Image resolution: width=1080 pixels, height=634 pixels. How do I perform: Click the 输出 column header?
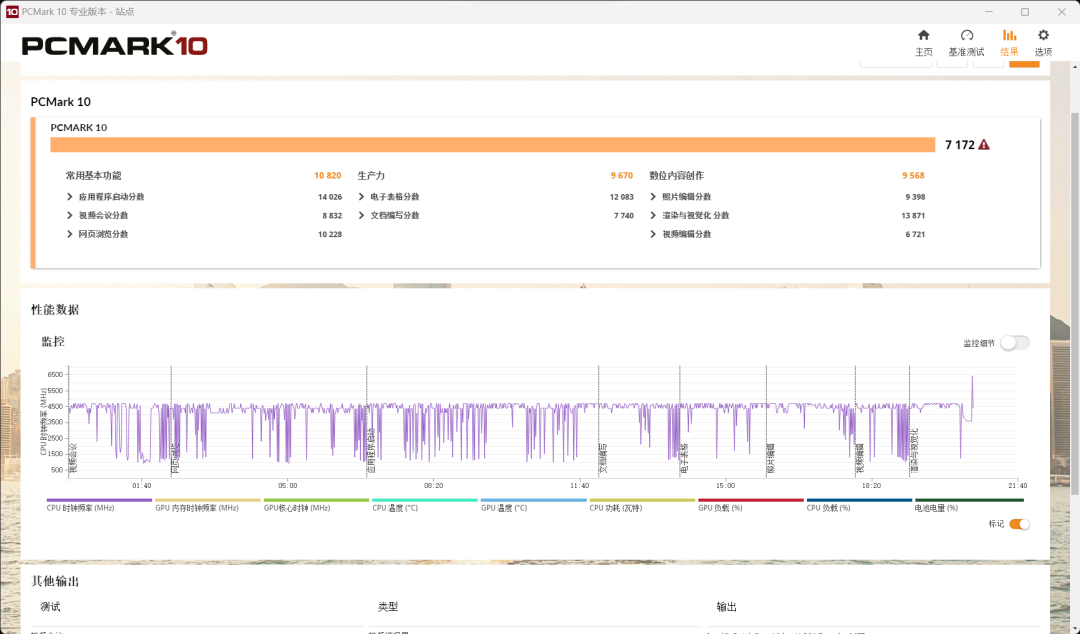(727, 606)
